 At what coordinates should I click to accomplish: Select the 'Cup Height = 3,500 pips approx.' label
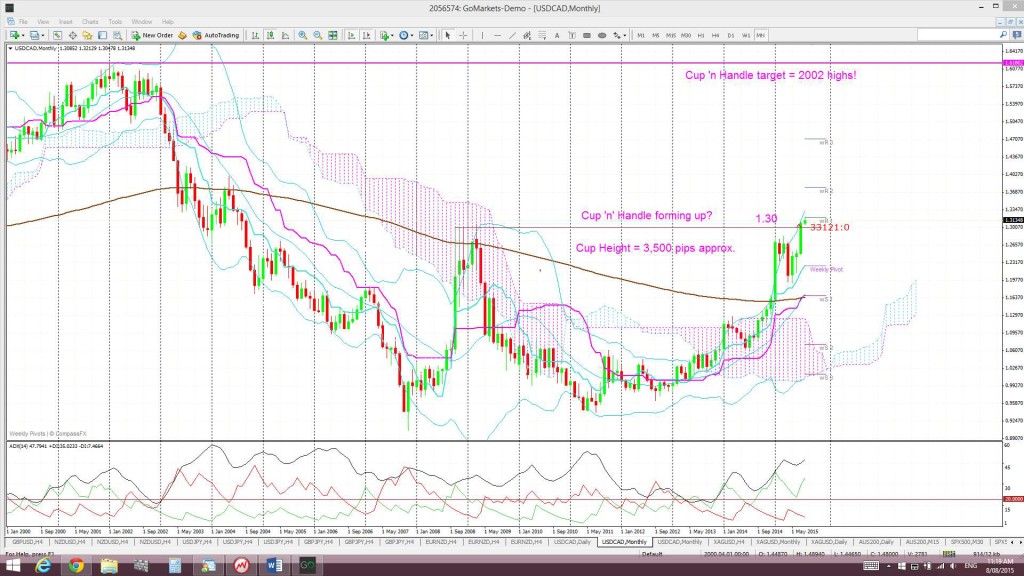point(655,248)
